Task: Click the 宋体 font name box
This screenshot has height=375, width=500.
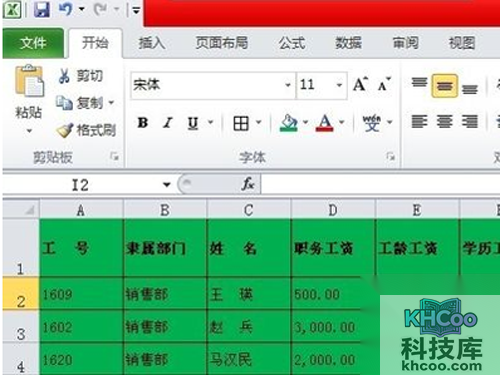Action: click(x=207, y=85)
